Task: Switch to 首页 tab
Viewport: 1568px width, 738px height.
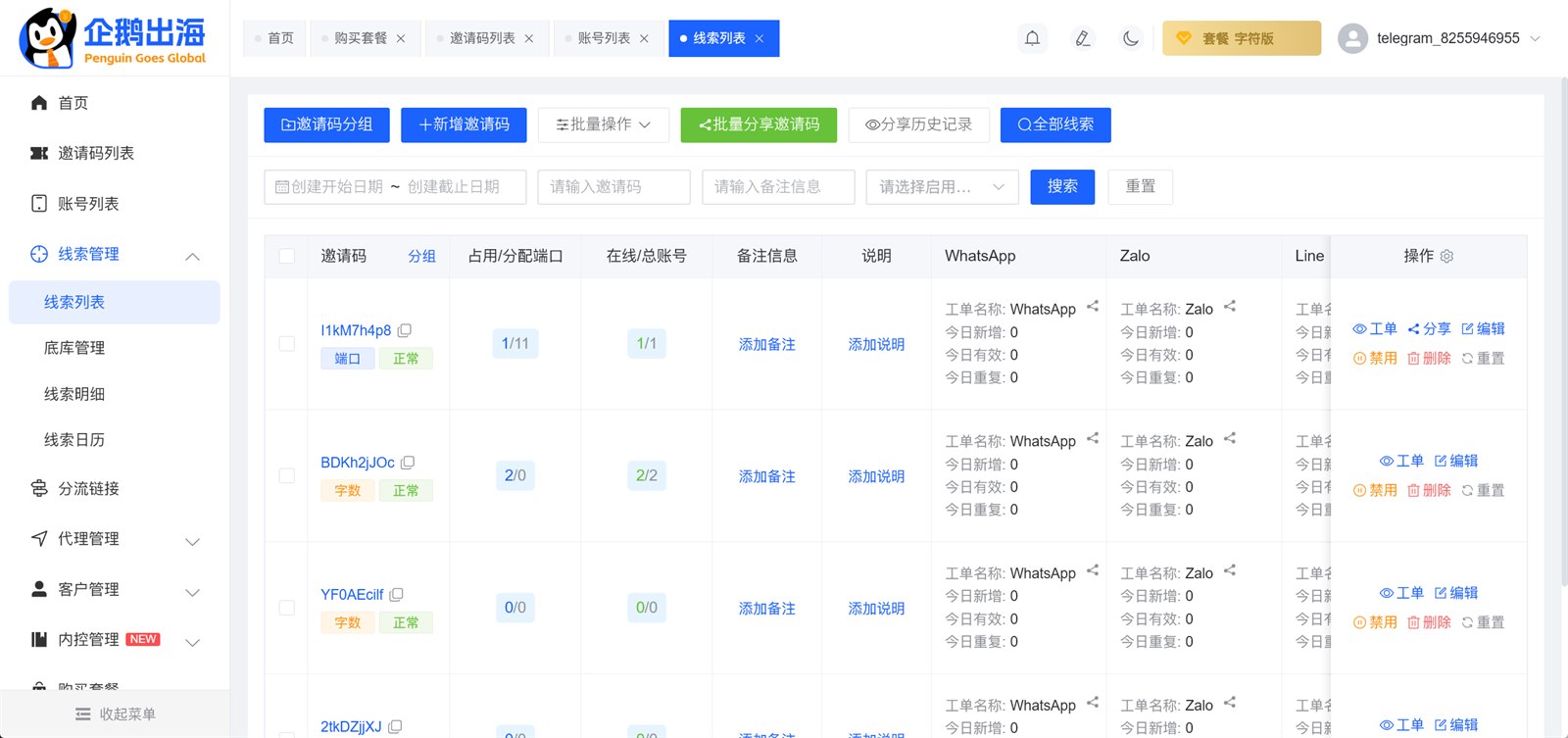Action: pyautogui.click(x=273, y=38)
